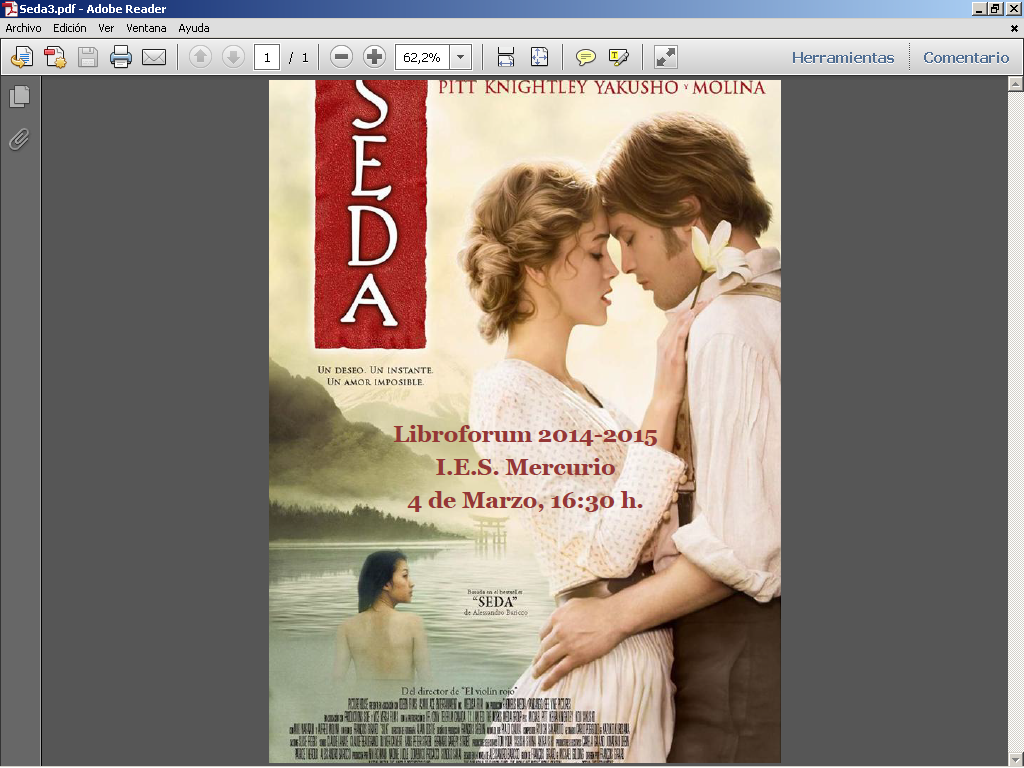The width and height of the screenshot is (1024, 768).
Task: Save the file with the floppy disk icon
Action: (x=88, y=57)
